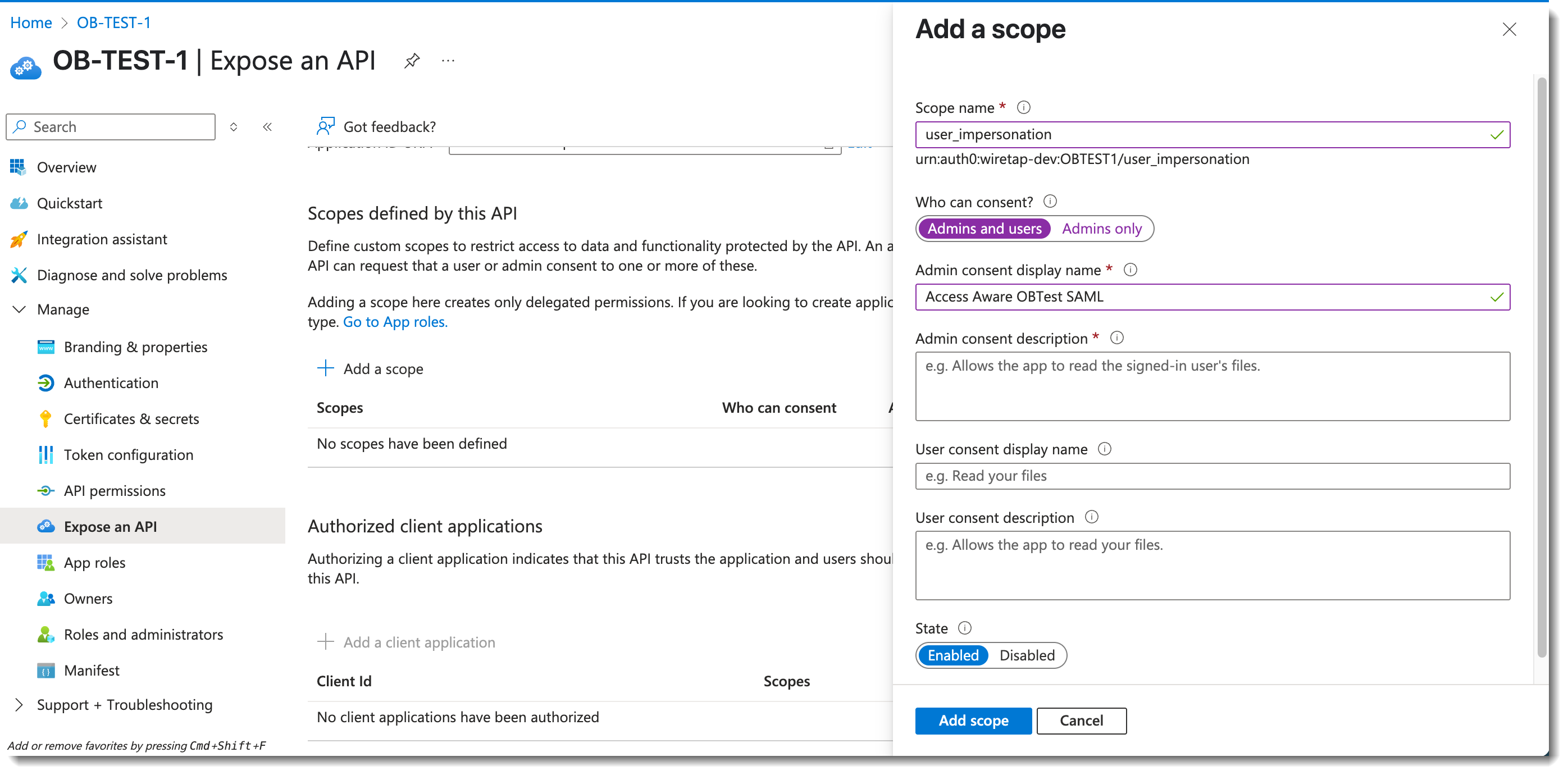Collapse the Manage section
This screenshot has height=775, width=1568.
click(x=19, y=309)
